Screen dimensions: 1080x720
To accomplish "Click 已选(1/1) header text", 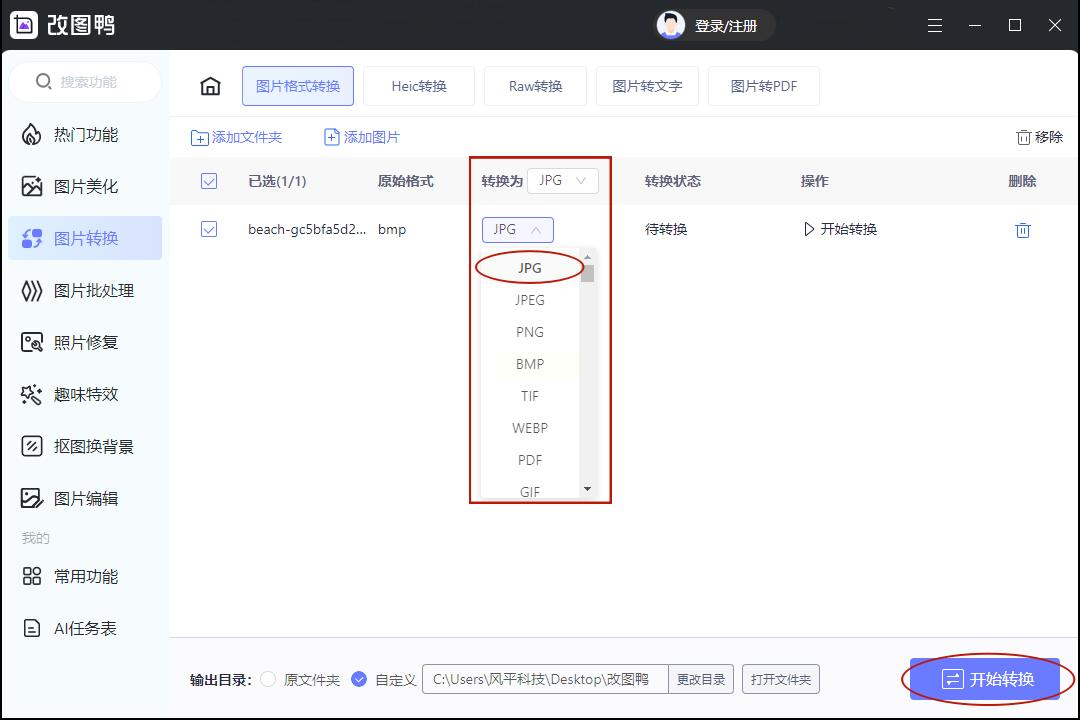I will (x=277, y=181).
